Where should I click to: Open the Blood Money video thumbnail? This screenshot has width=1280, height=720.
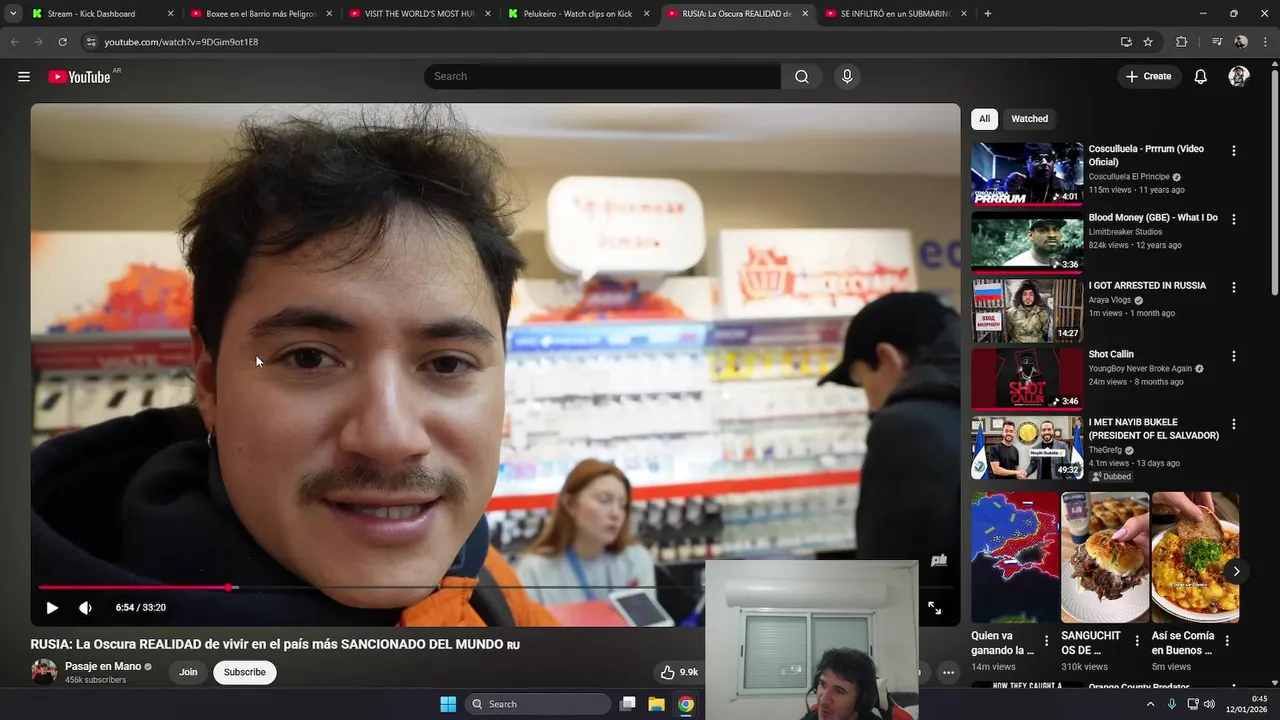(x=1027, y=242)
